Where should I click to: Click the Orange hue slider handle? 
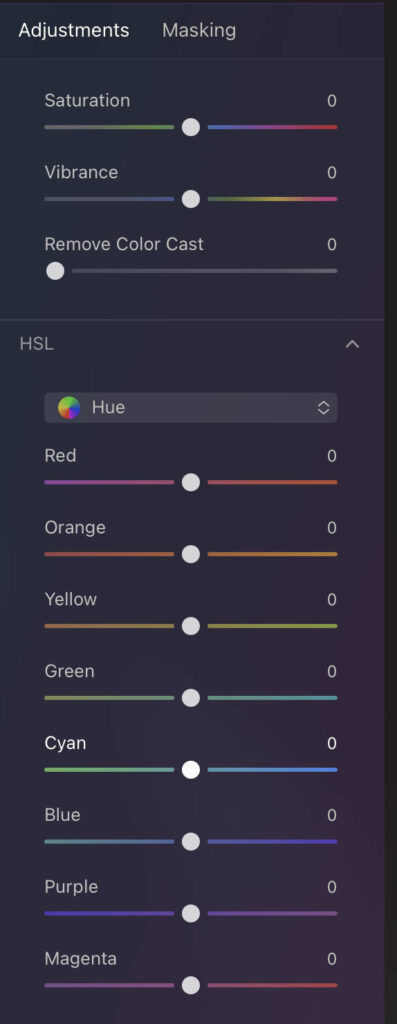(191, 554)
